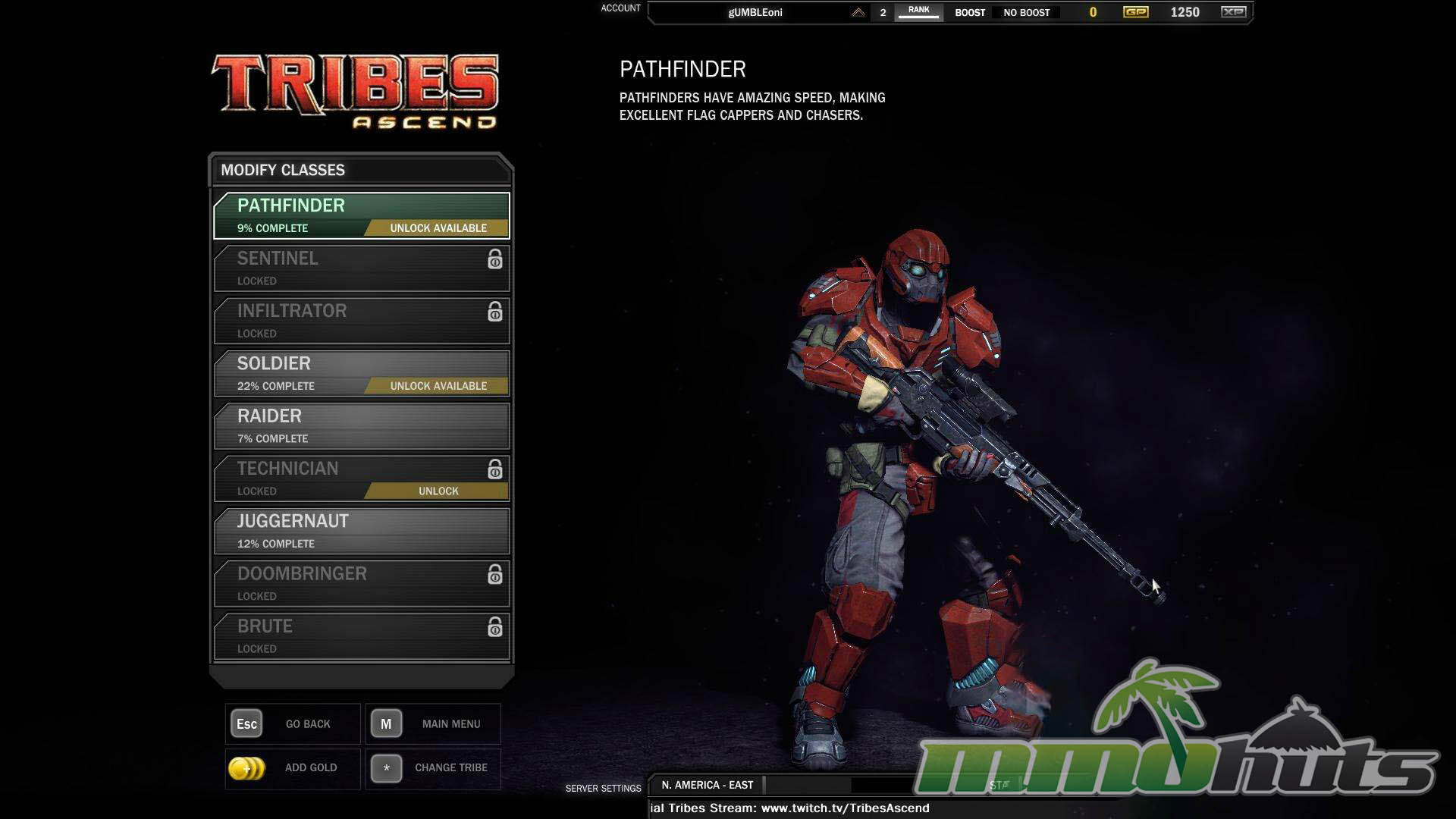Click Unlock on Technician class
Screen dimensions: 1456x819
point(438,491)
